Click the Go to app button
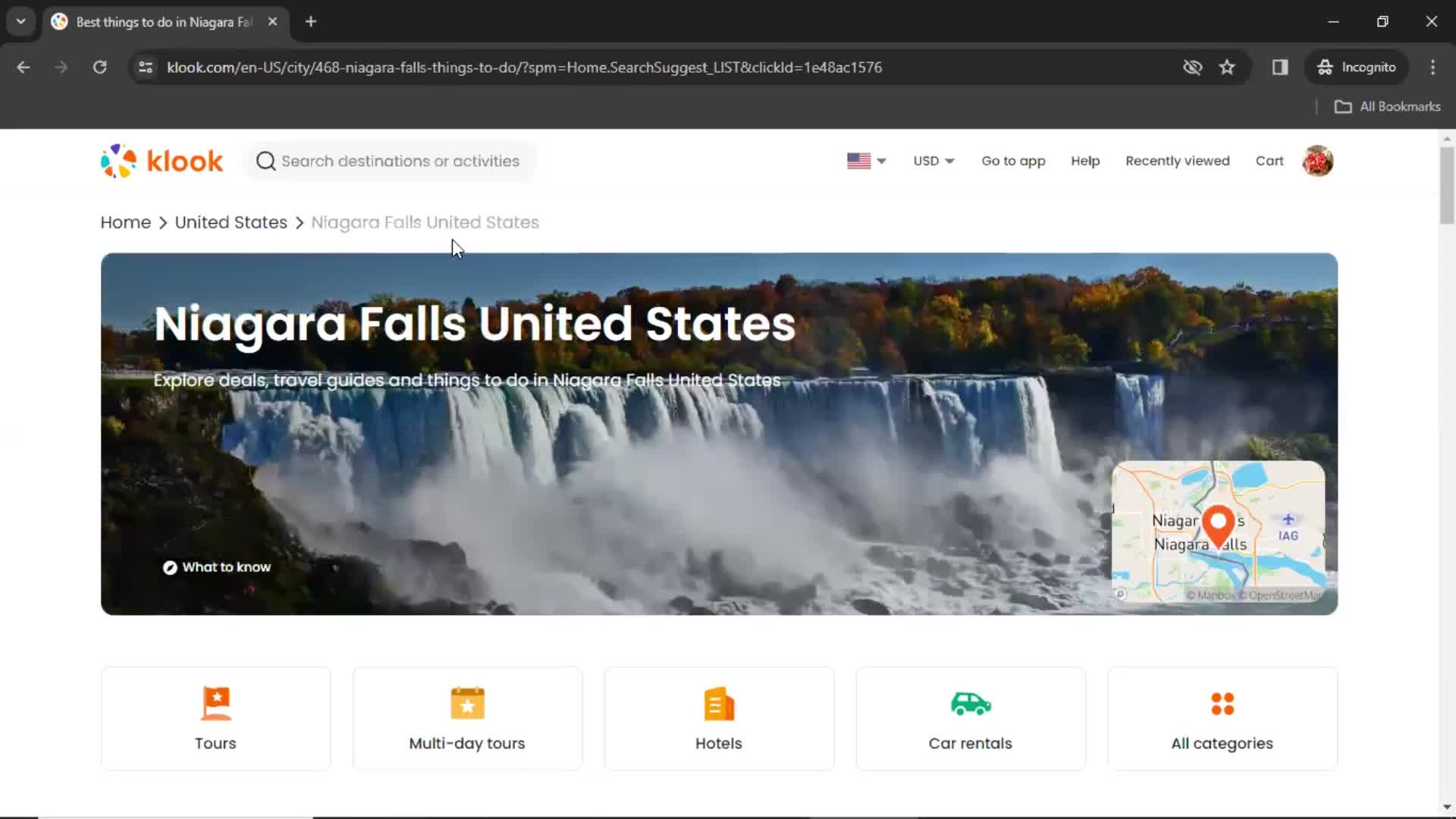Image resolution: width=1456 pixels, height=819 pixels. pyautogui.click(x=1013, y=161)
